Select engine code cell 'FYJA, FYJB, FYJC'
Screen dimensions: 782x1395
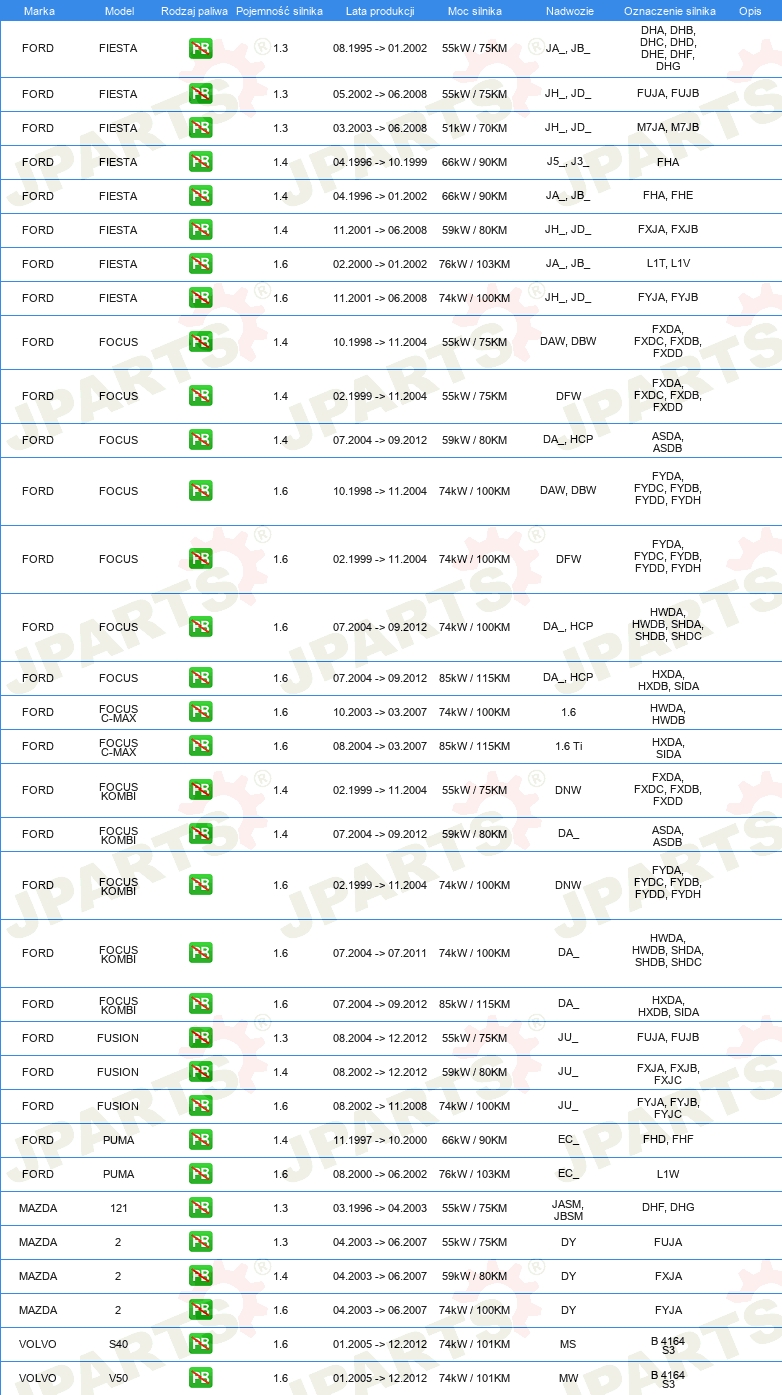[668, 1106]
